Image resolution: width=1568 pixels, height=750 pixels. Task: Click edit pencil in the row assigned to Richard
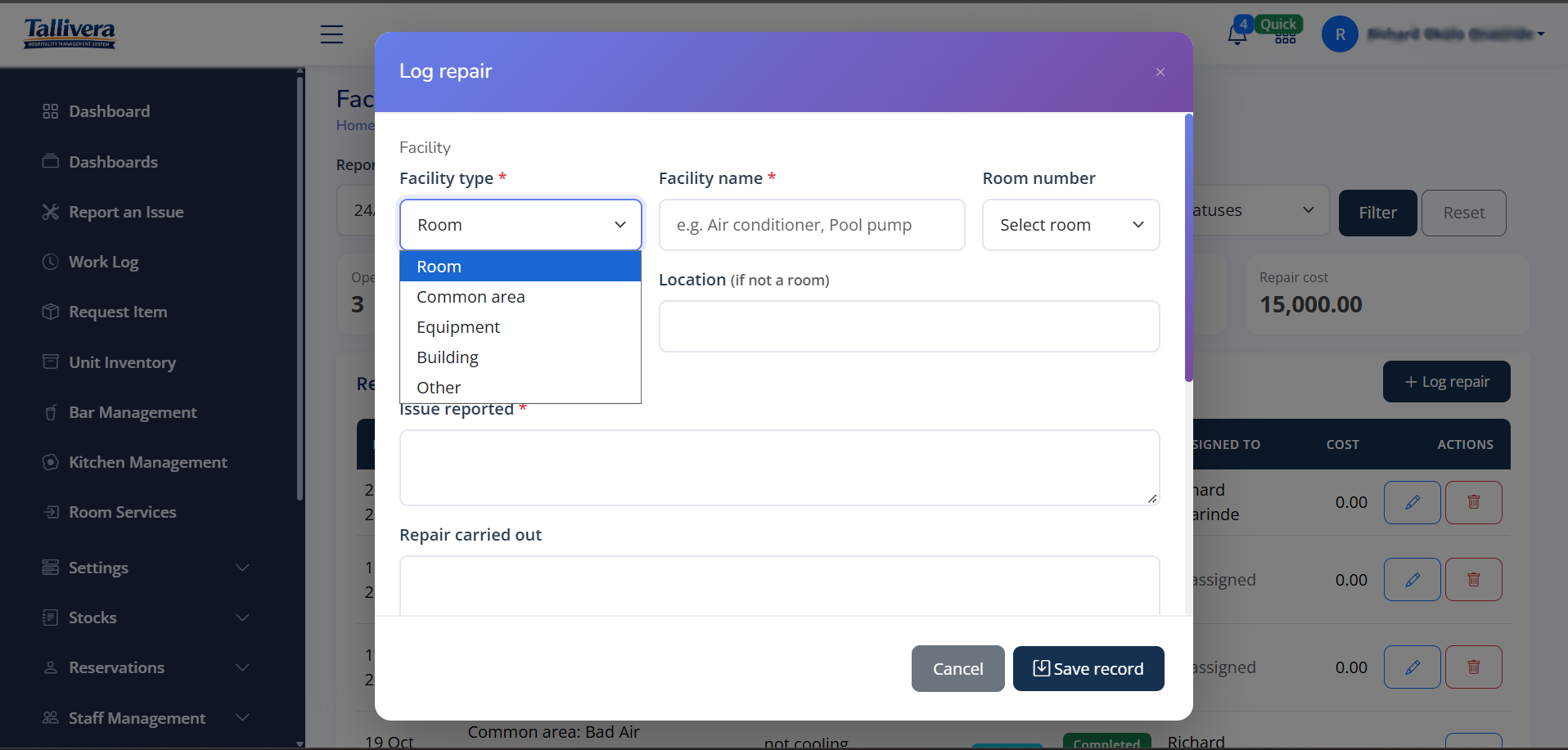point(1412,502)
